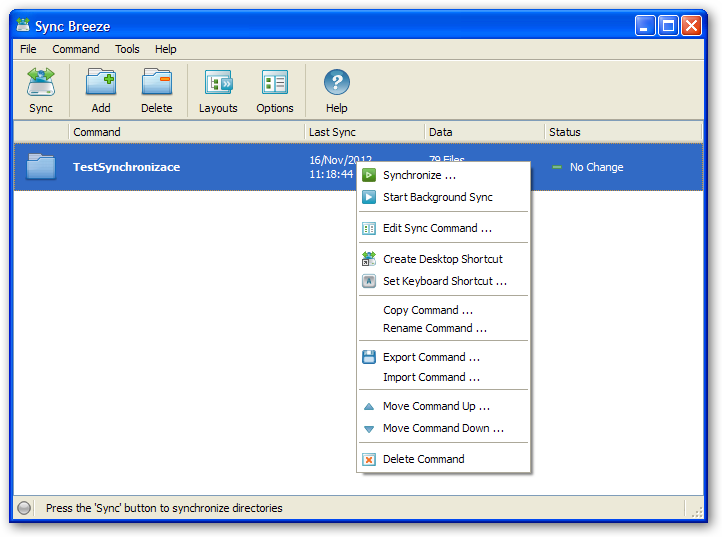Close the Sync Breeze window
The width and height of the screenshot is (722, 537).
[x=691, y=26]
